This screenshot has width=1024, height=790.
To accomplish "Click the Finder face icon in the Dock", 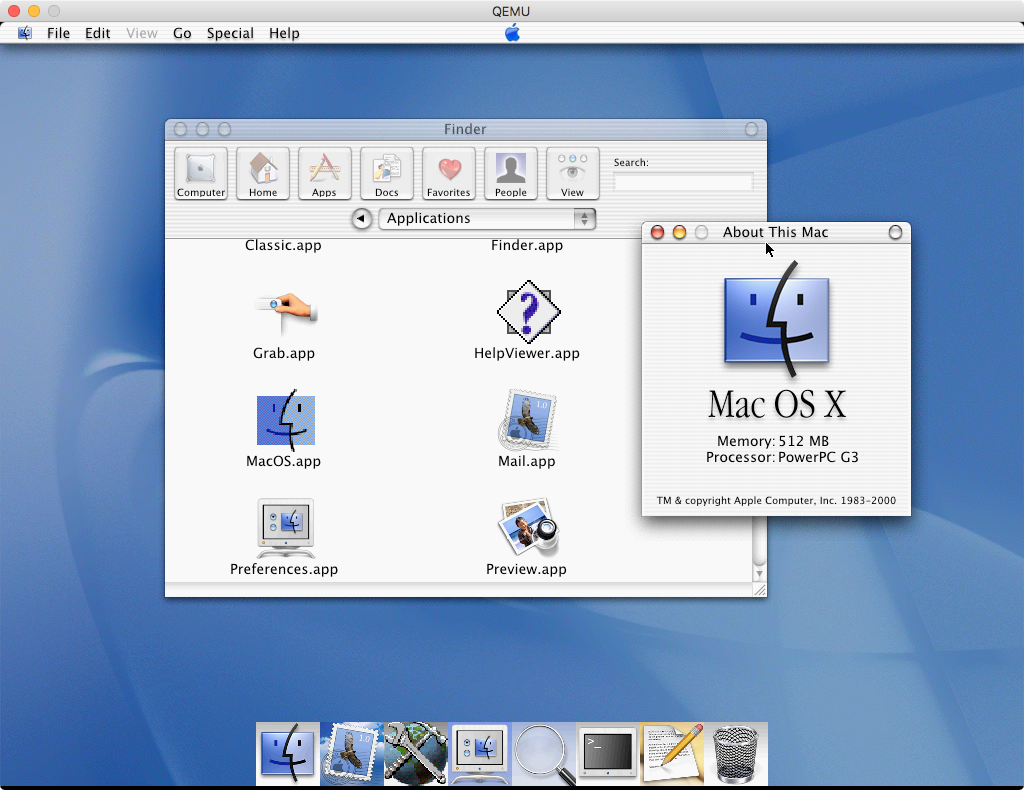I will point(287,752).
